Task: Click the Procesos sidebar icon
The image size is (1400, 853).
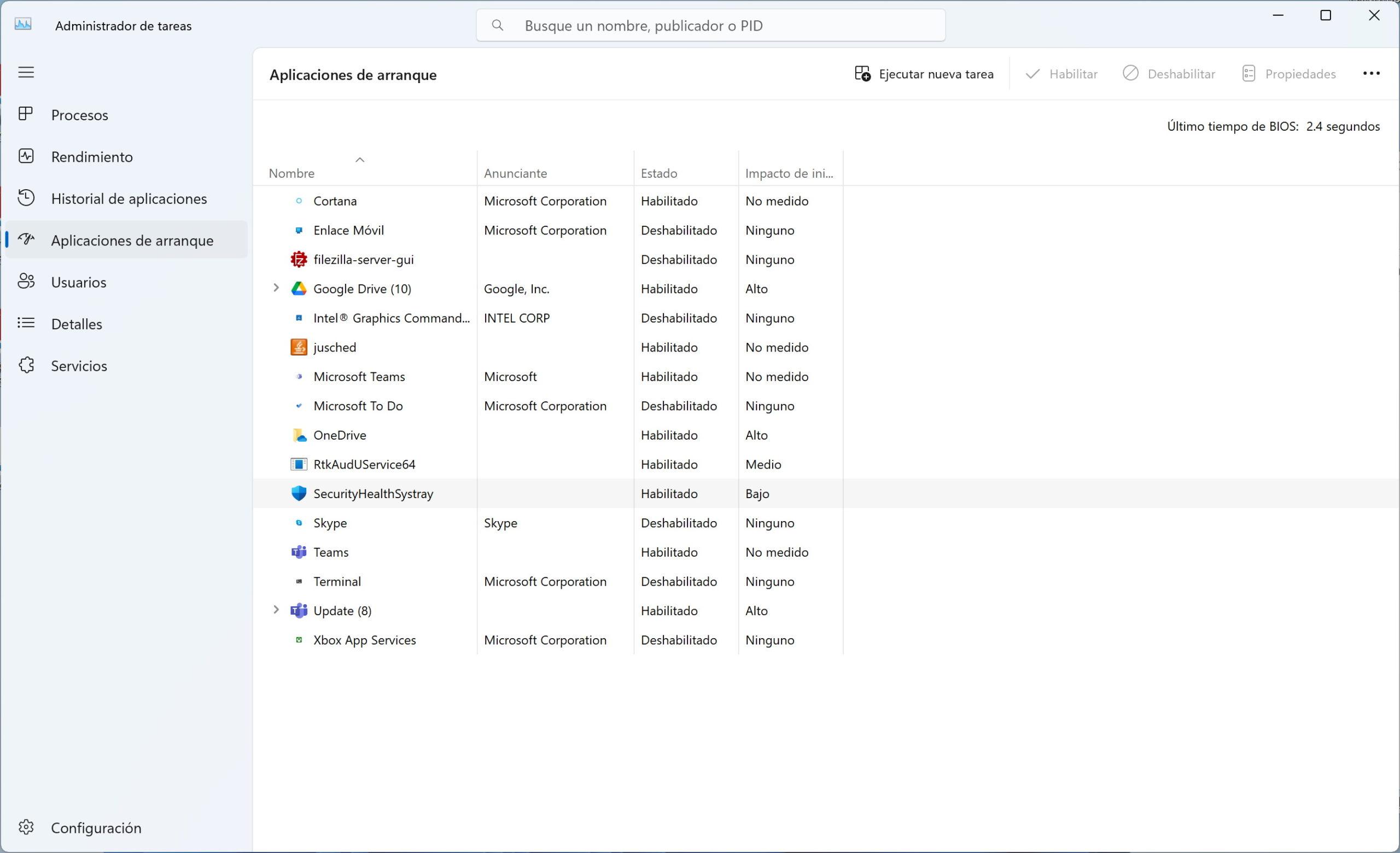Action: coord(26,114)
